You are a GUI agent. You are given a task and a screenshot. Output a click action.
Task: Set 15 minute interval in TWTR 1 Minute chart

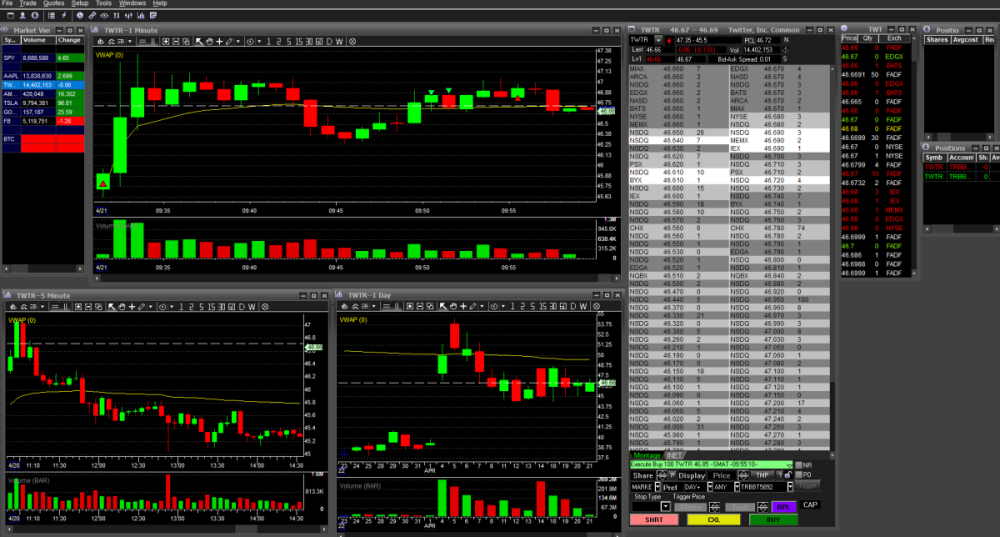click(x=298, y=41)
